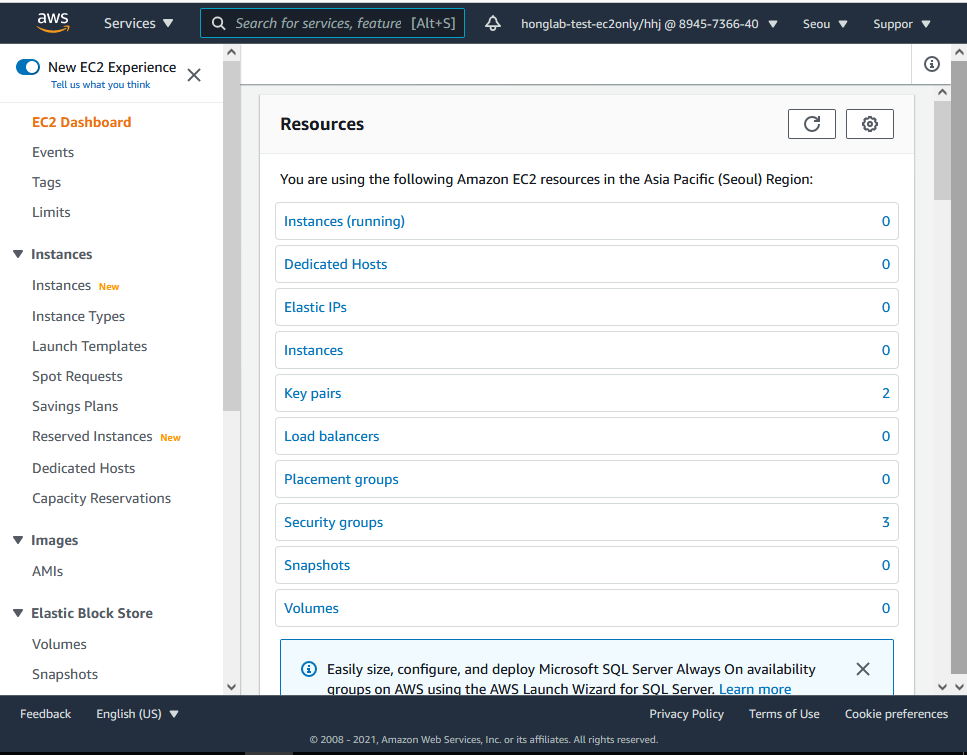Open EC2 Dashboard in sidebar
The image size is (967, 755).
81,122
